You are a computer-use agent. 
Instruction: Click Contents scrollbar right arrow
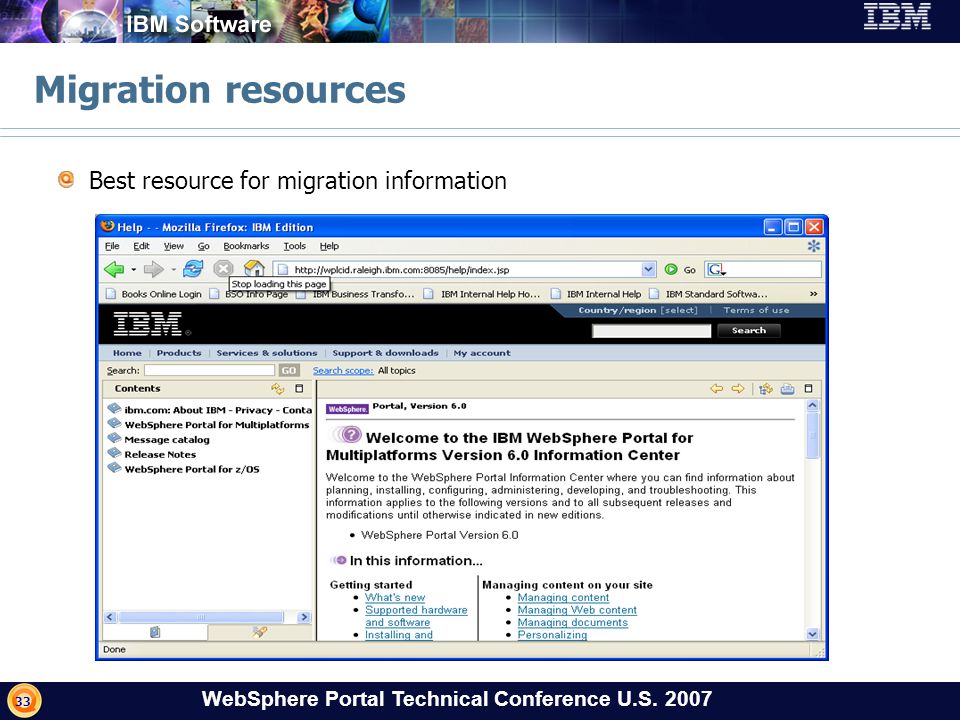coord(304,617)
